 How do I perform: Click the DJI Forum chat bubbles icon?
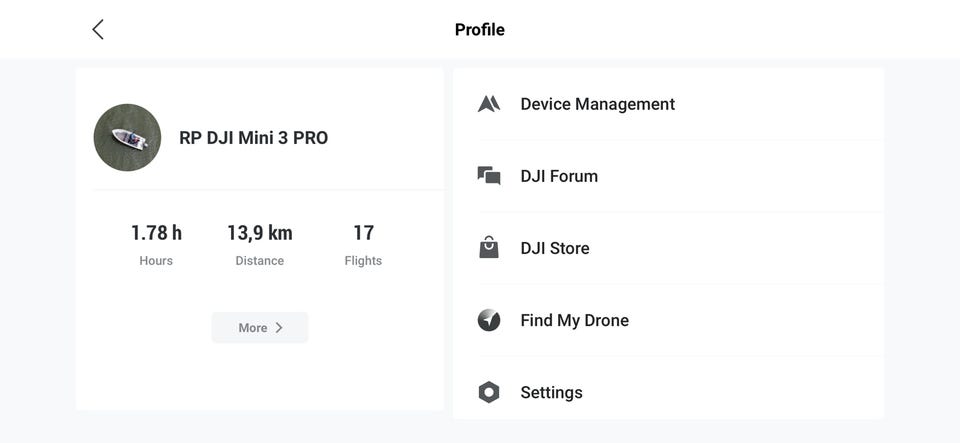[x=488, y=176]
